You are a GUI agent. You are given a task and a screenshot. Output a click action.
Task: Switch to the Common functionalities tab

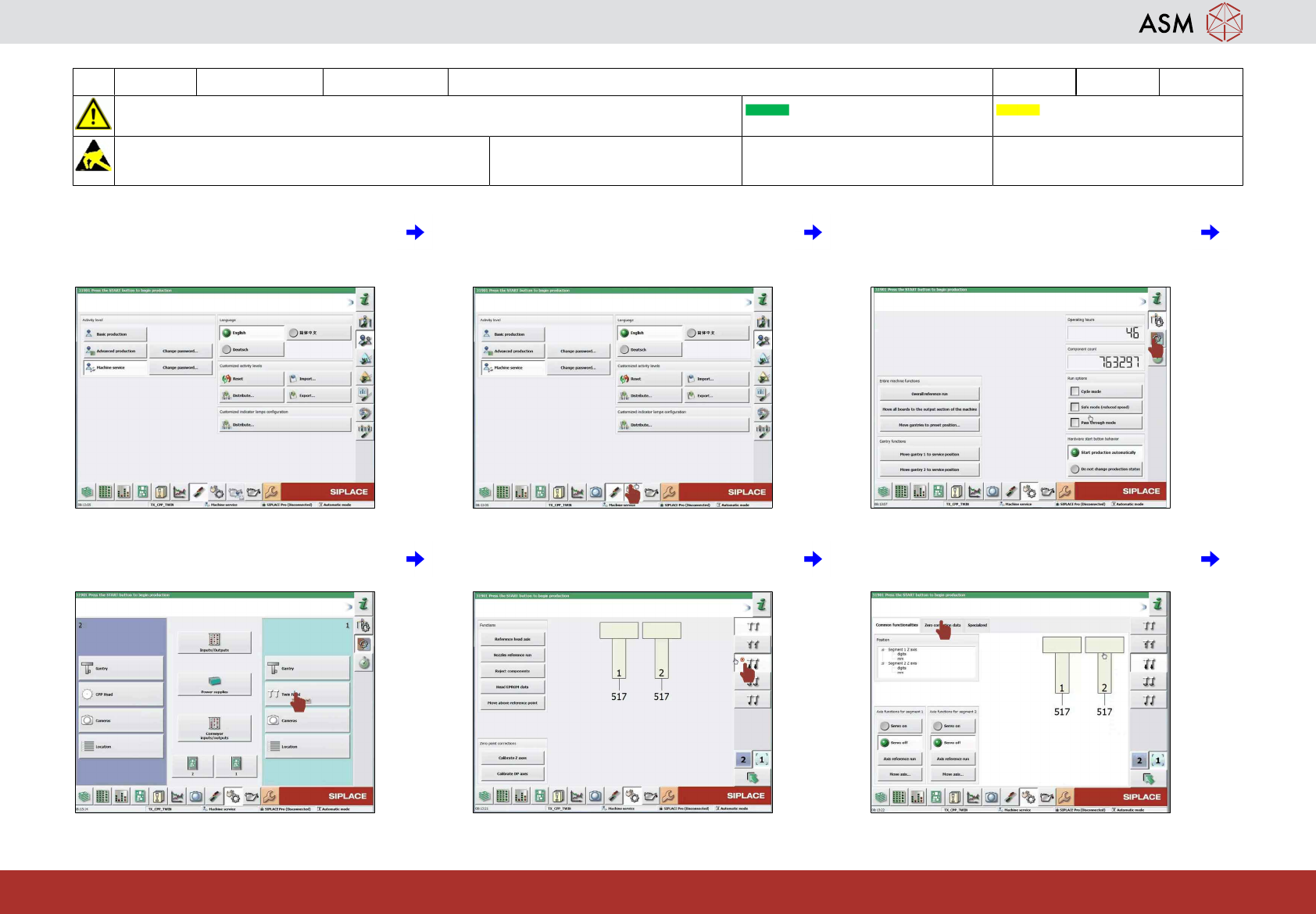click(x=897, y=625)
